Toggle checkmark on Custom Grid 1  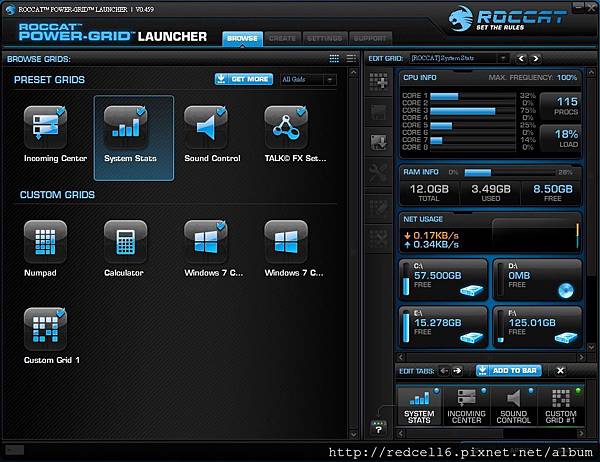point(61,313)
